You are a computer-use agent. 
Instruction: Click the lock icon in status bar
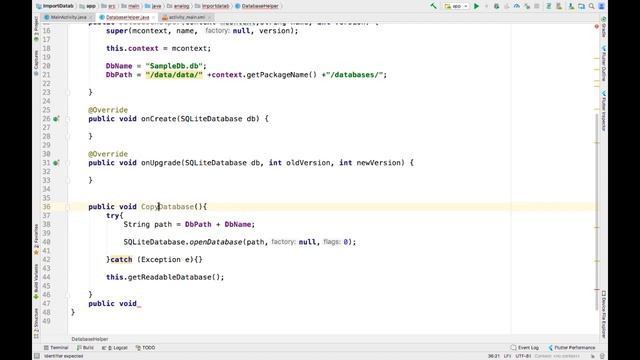[593, 356]
